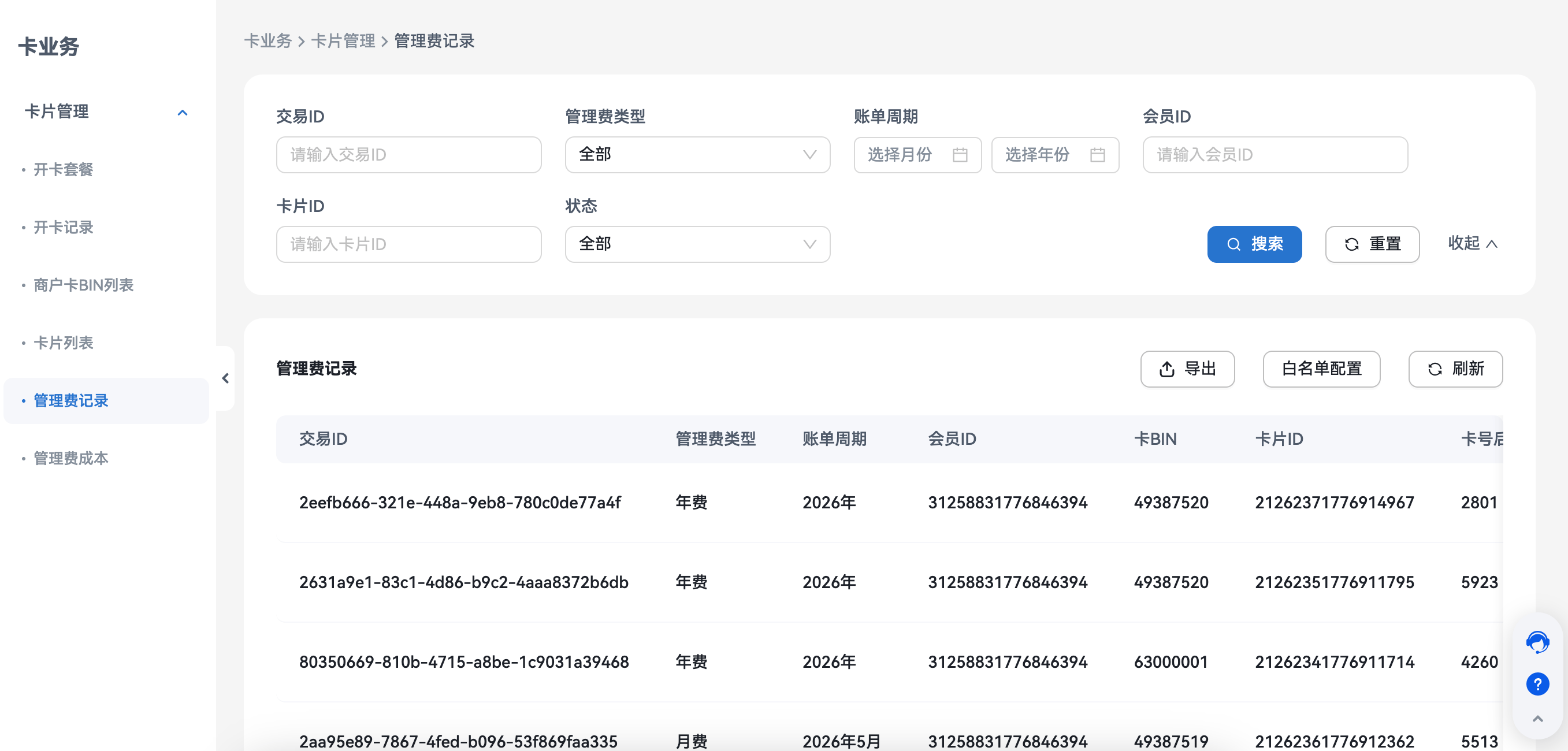The height and width of the screenshot is (751, 1568).
Task: Select 管理费记录 in sidebar
Action: [x=106, y=400]
